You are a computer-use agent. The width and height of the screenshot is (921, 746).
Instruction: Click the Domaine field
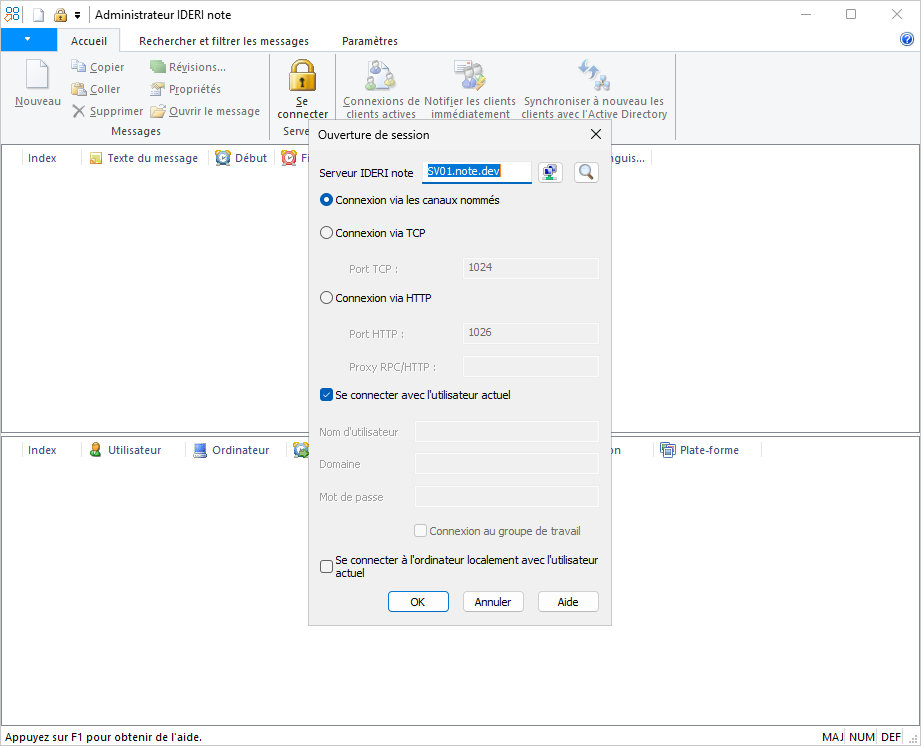point(507,463)
